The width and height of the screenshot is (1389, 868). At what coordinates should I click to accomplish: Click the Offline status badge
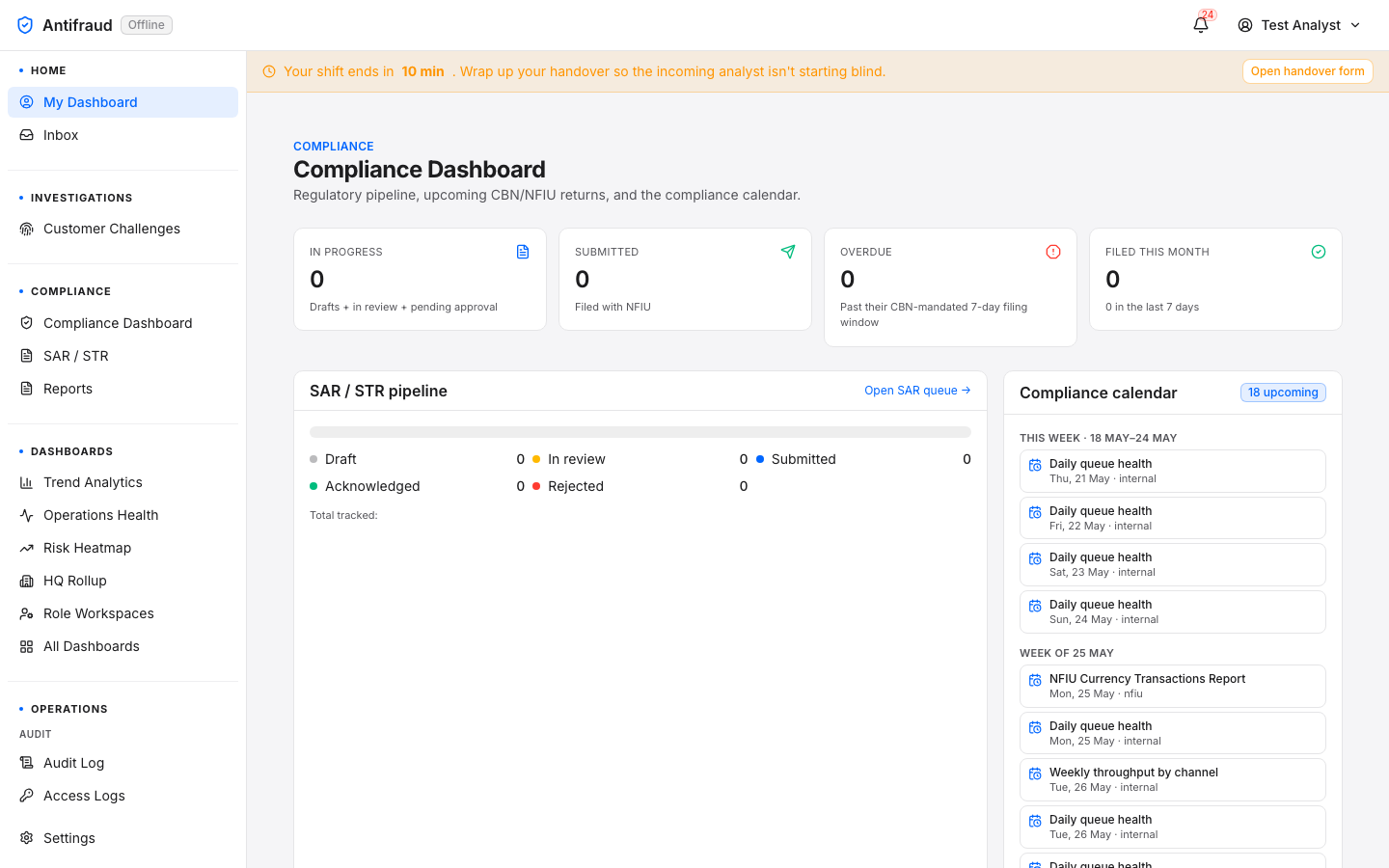(x=147, y=25)
